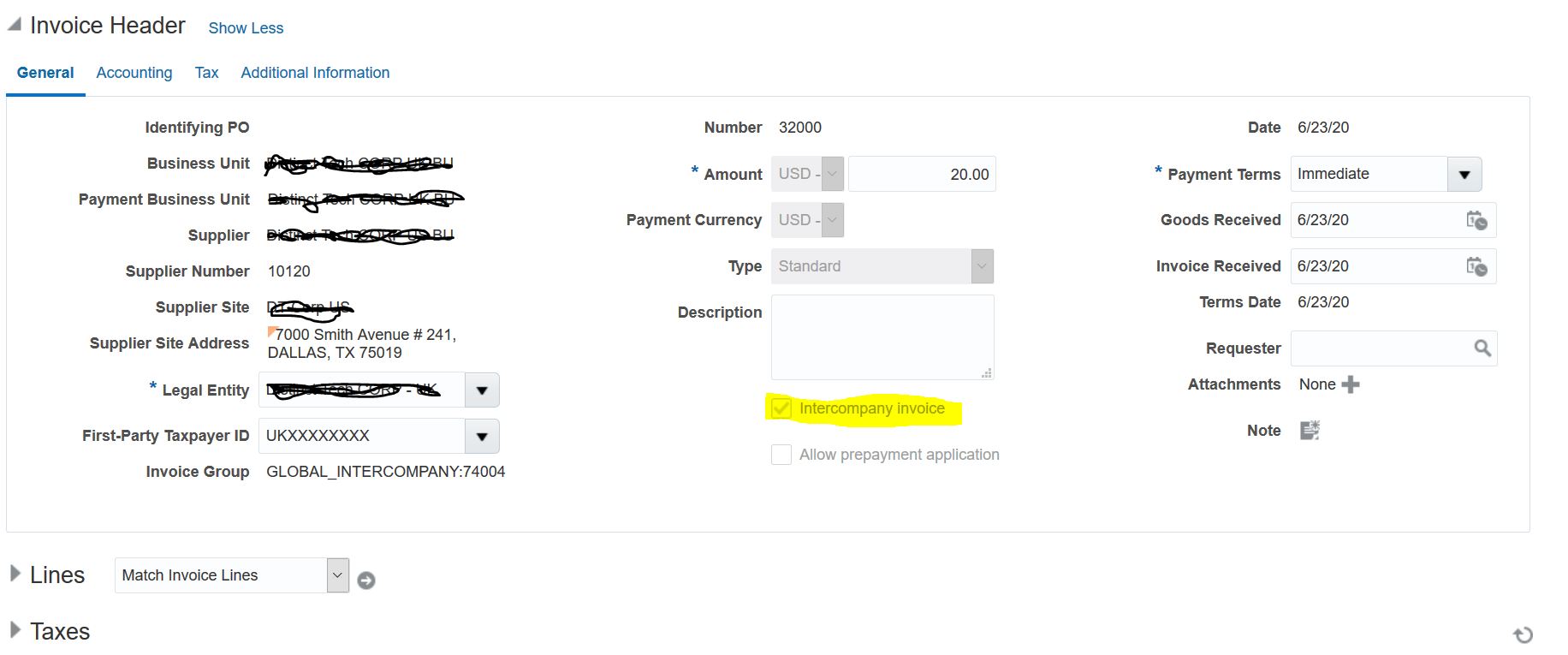Create a note using the Note icon
Screen dimensions: 1568x655
(x=1309, y=430)
